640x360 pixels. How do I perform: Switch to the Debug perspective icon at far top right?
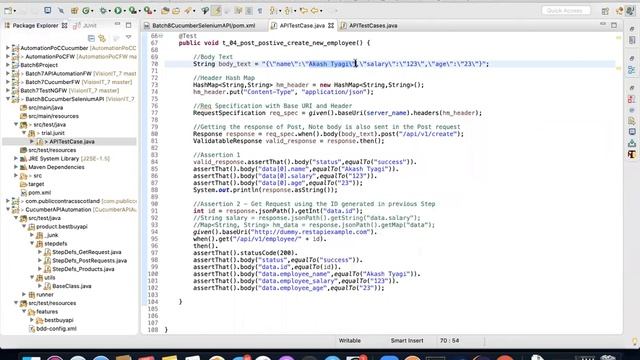631,11
